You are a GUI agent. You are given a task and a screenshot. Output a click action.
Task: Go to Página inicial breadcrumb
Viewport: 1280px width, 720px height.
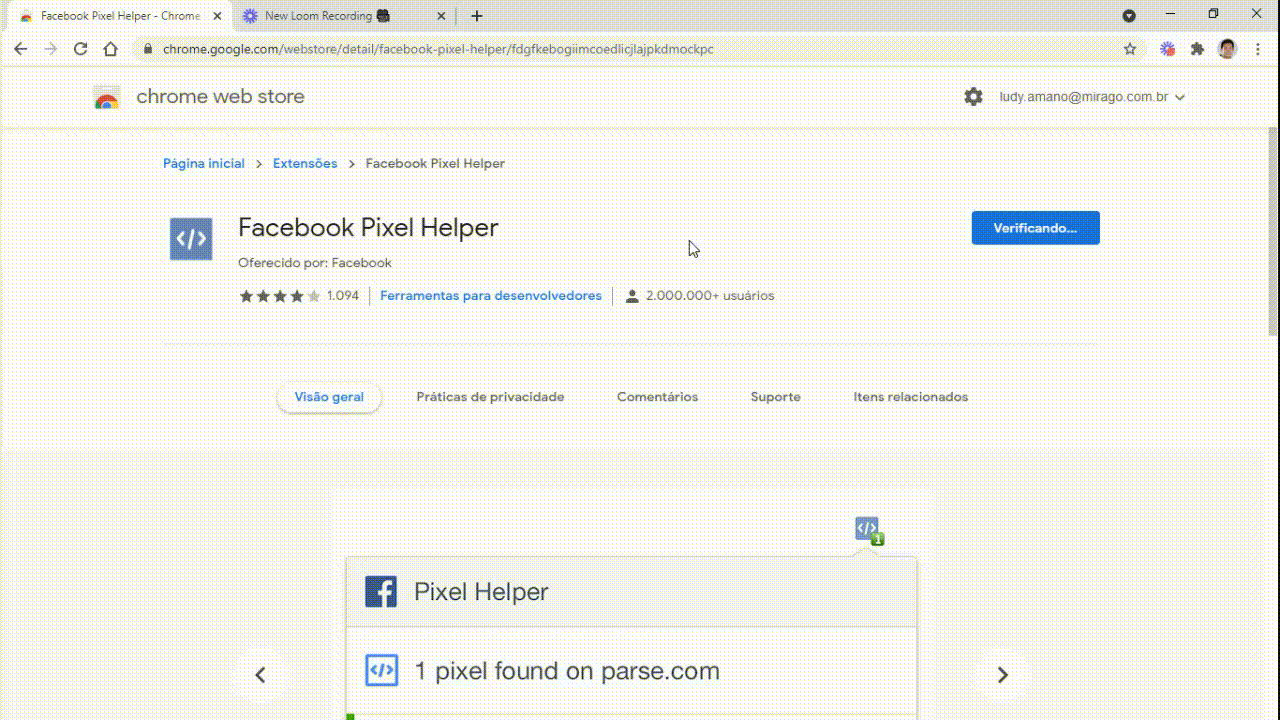pos(204,163)
